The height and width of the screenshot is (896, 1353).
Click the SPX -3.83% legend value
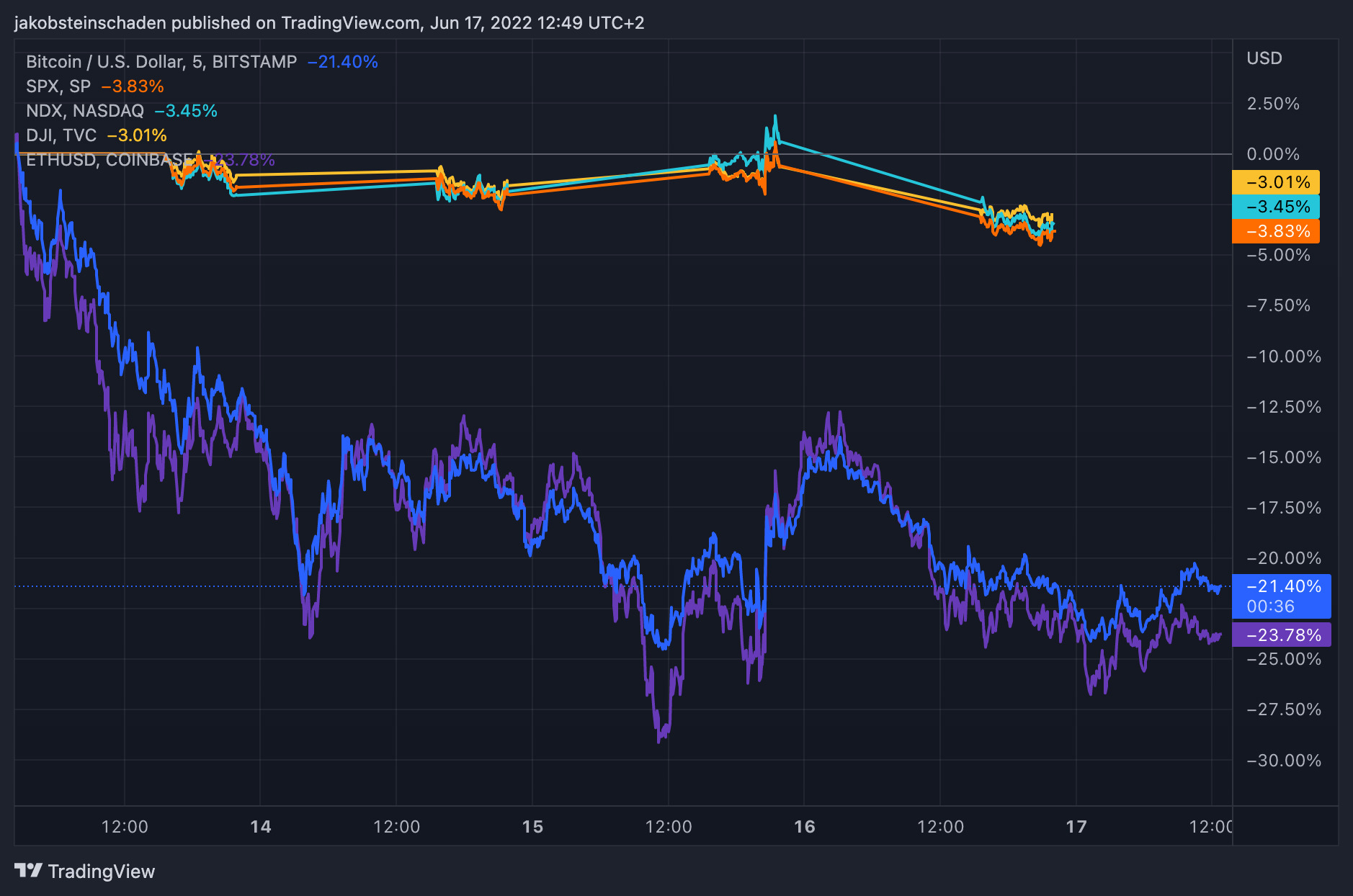(133, 86)
